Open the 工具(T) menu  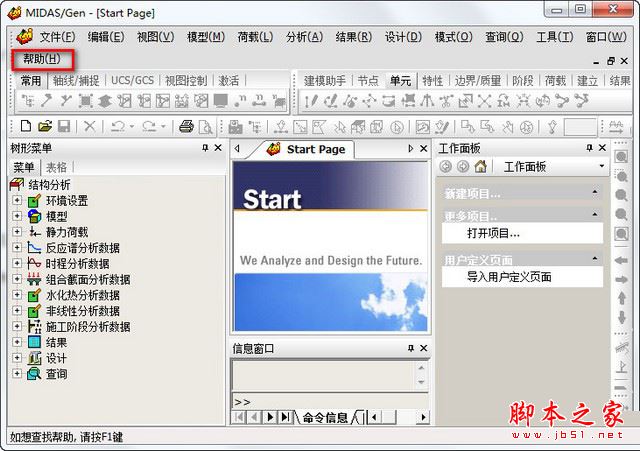pyautogui.click(x=554, y=37)
